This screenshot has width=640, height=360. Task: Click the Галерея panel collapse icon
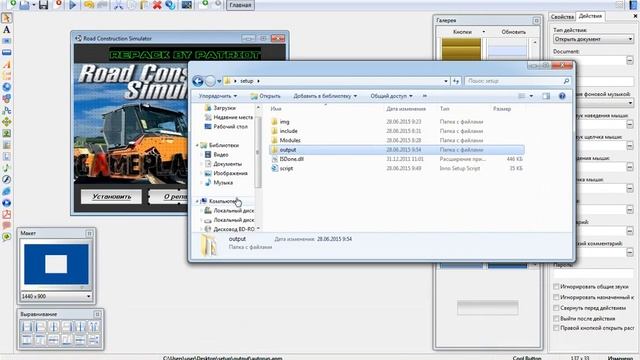[x=536, y=20]
